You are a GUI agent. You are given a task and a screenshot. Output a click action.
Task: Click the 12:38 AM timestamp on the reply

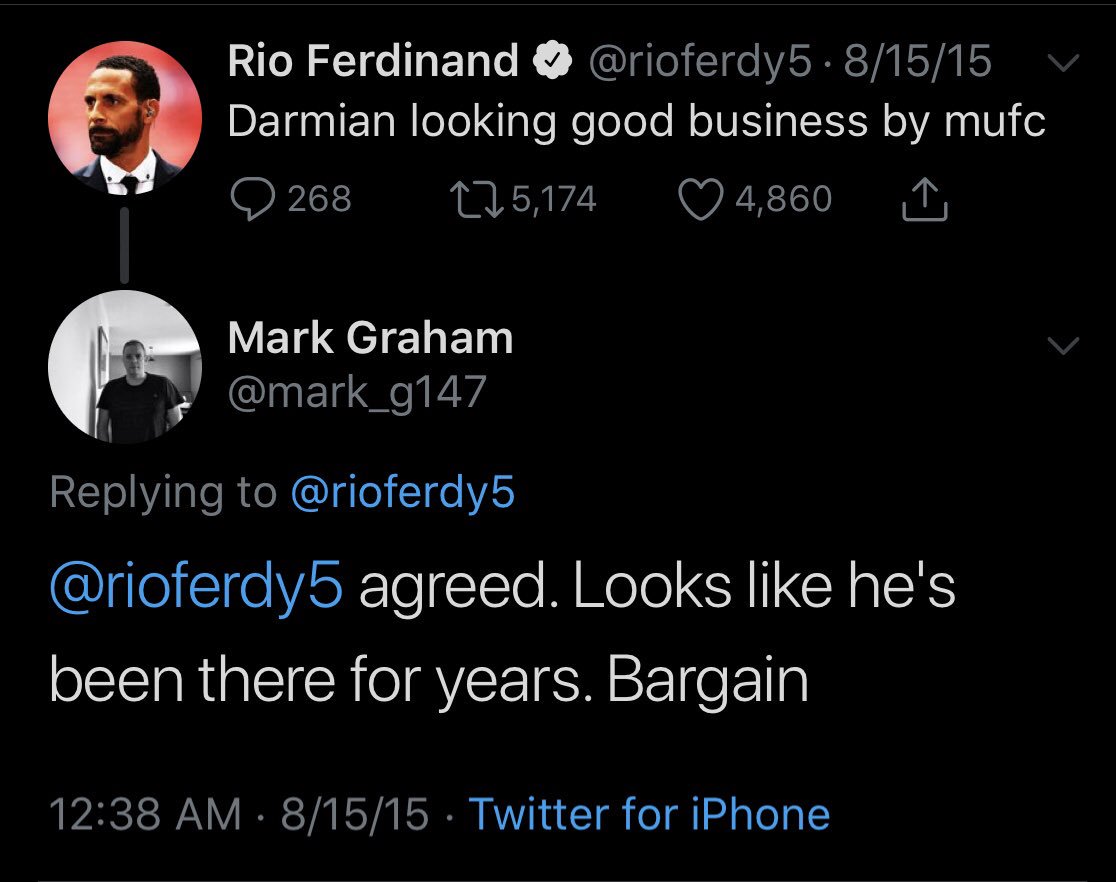pos(145,814)
